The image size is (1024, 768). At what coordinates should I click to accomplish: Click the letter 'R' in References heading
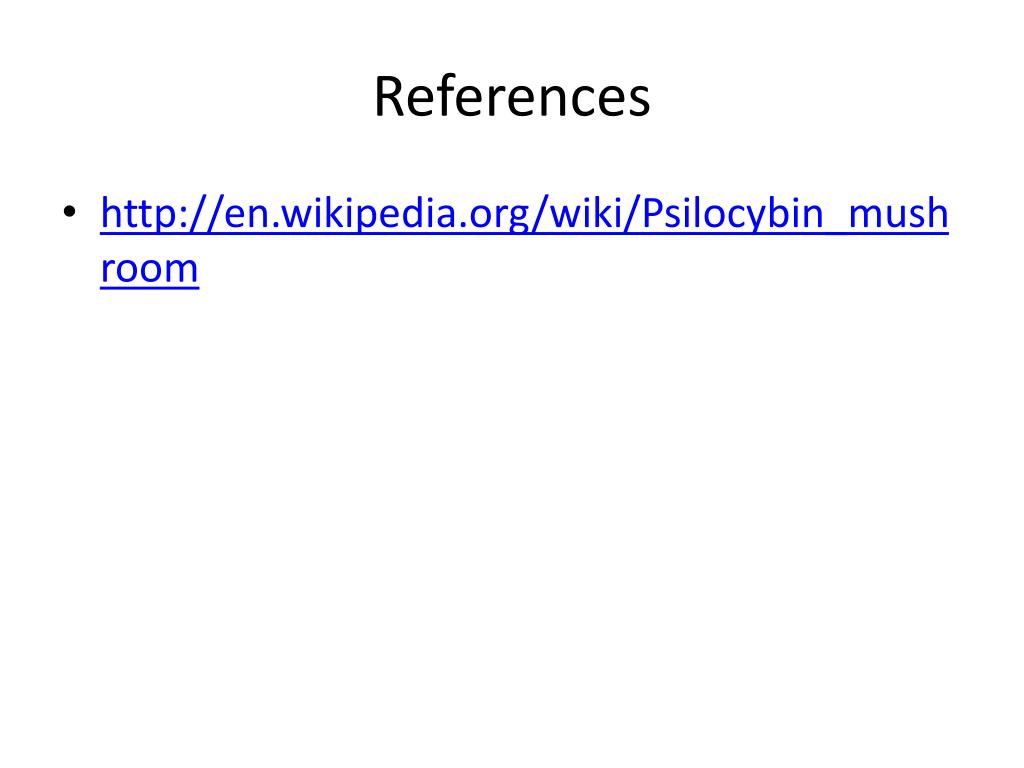tap(389, 97)
